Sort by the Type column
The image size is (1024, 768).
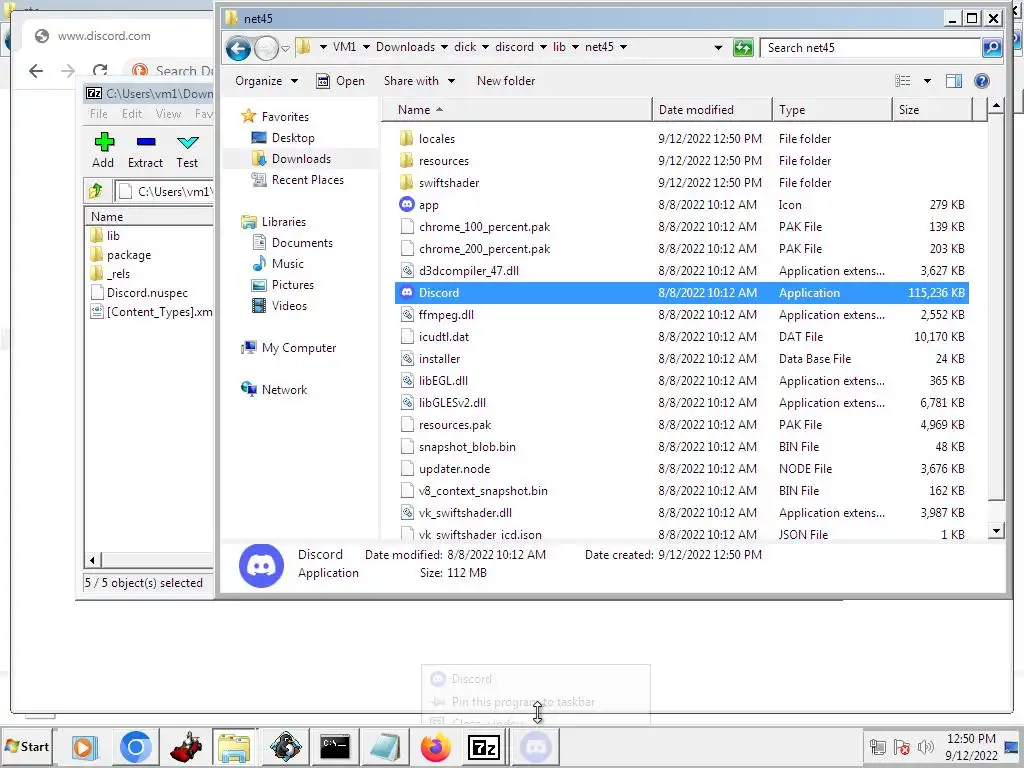coord(831,110)
